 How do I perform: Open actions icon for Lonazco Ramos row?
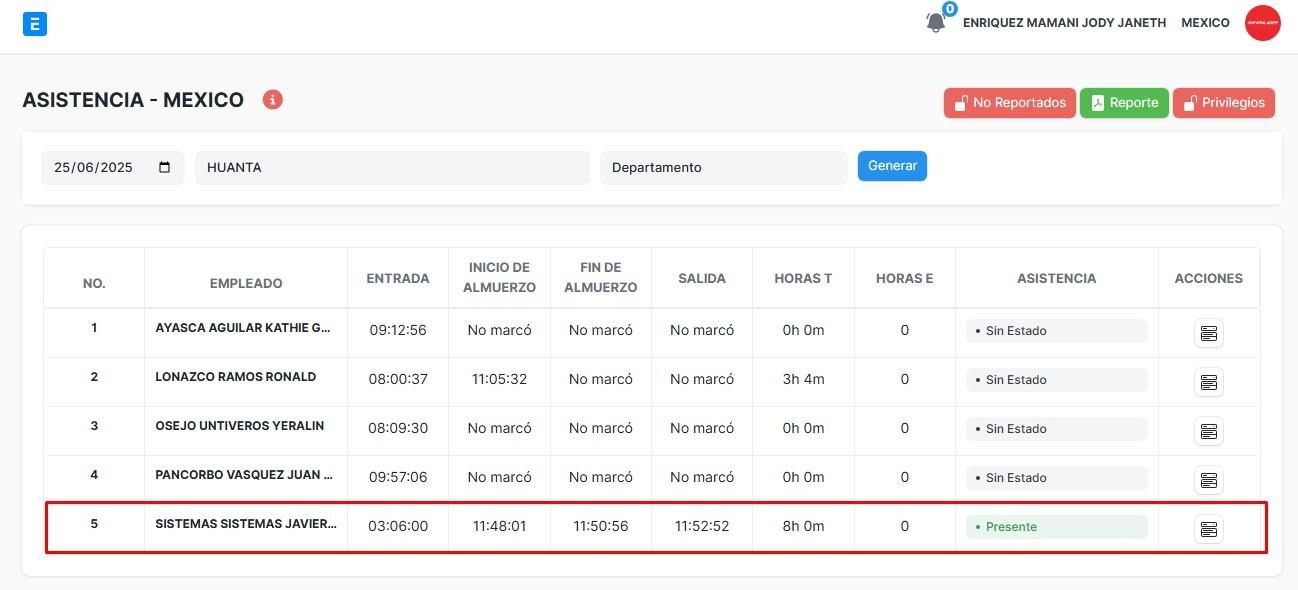(x=1208, y=382)
